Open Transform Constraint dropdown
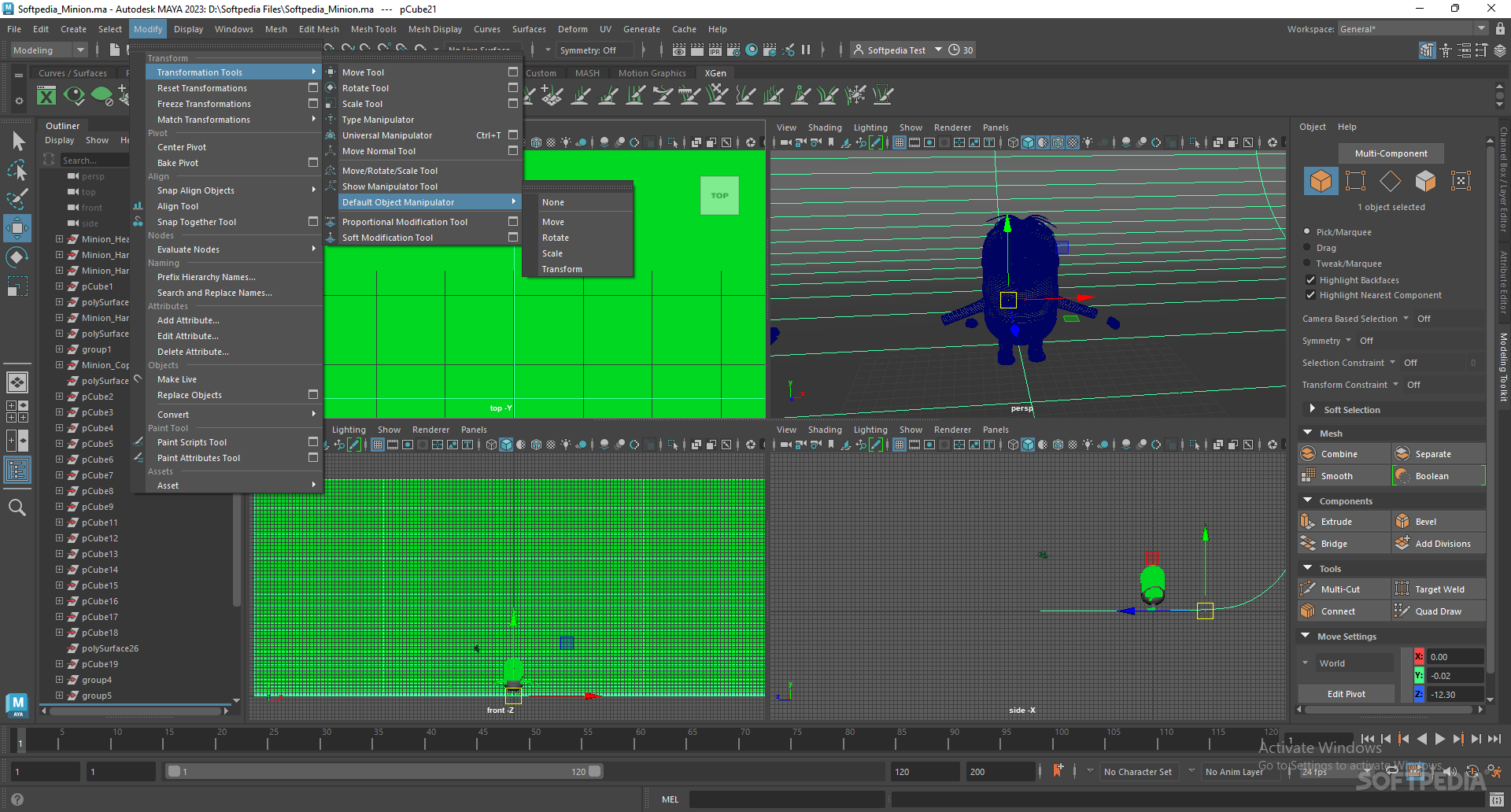 (1395, 385)
